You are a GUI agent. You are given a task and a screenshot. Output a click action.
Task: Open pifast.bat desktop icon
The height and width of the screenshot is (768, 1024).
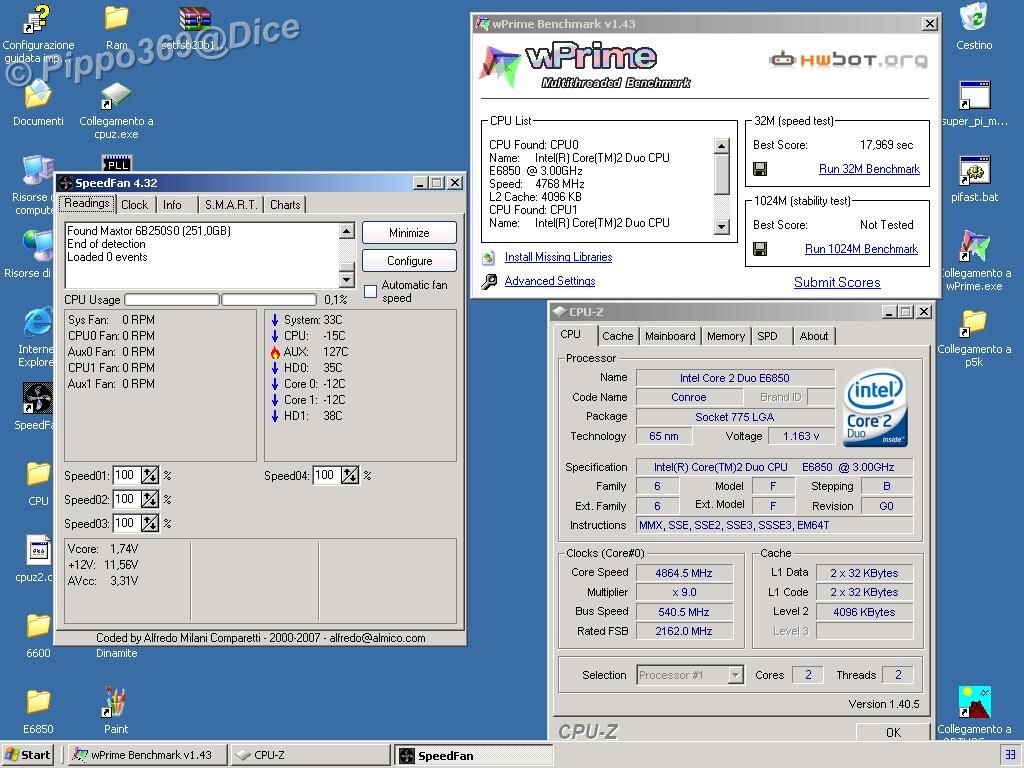974,170
